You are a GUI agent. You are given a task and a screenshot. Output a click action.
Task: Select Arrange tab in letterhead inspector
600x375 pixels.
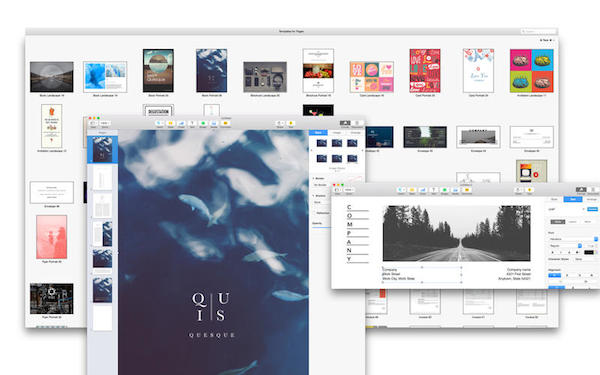[x=592, y=199]
